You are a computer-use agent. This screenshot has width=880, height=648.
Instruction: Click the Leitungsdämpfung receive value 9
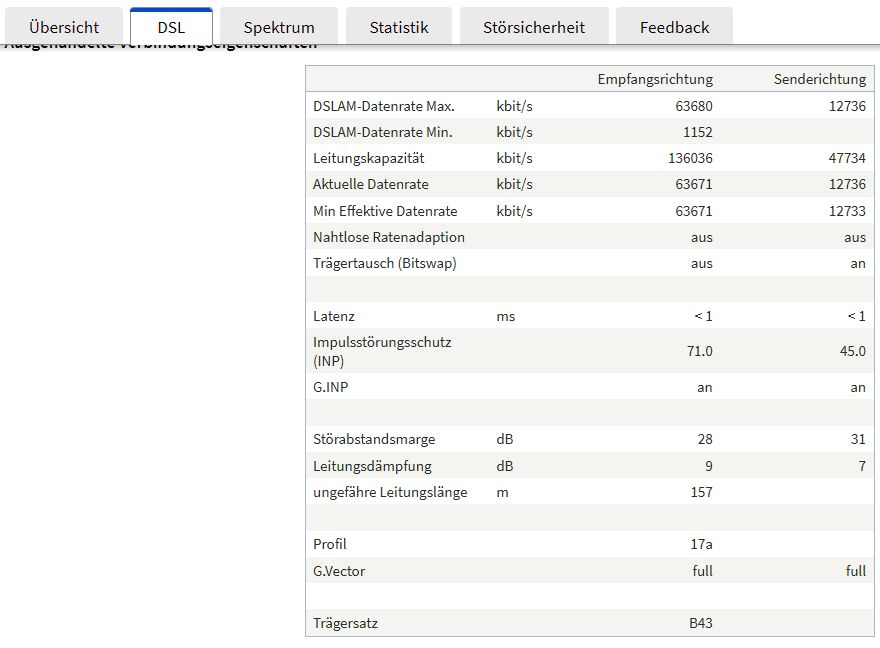pos(709,466)
